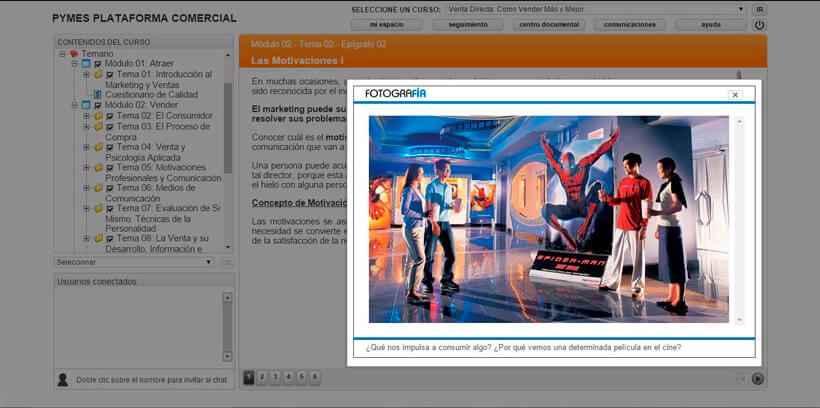The image size is (820, 408).
Task: Expand Tema 05 node
Action: 86,167
